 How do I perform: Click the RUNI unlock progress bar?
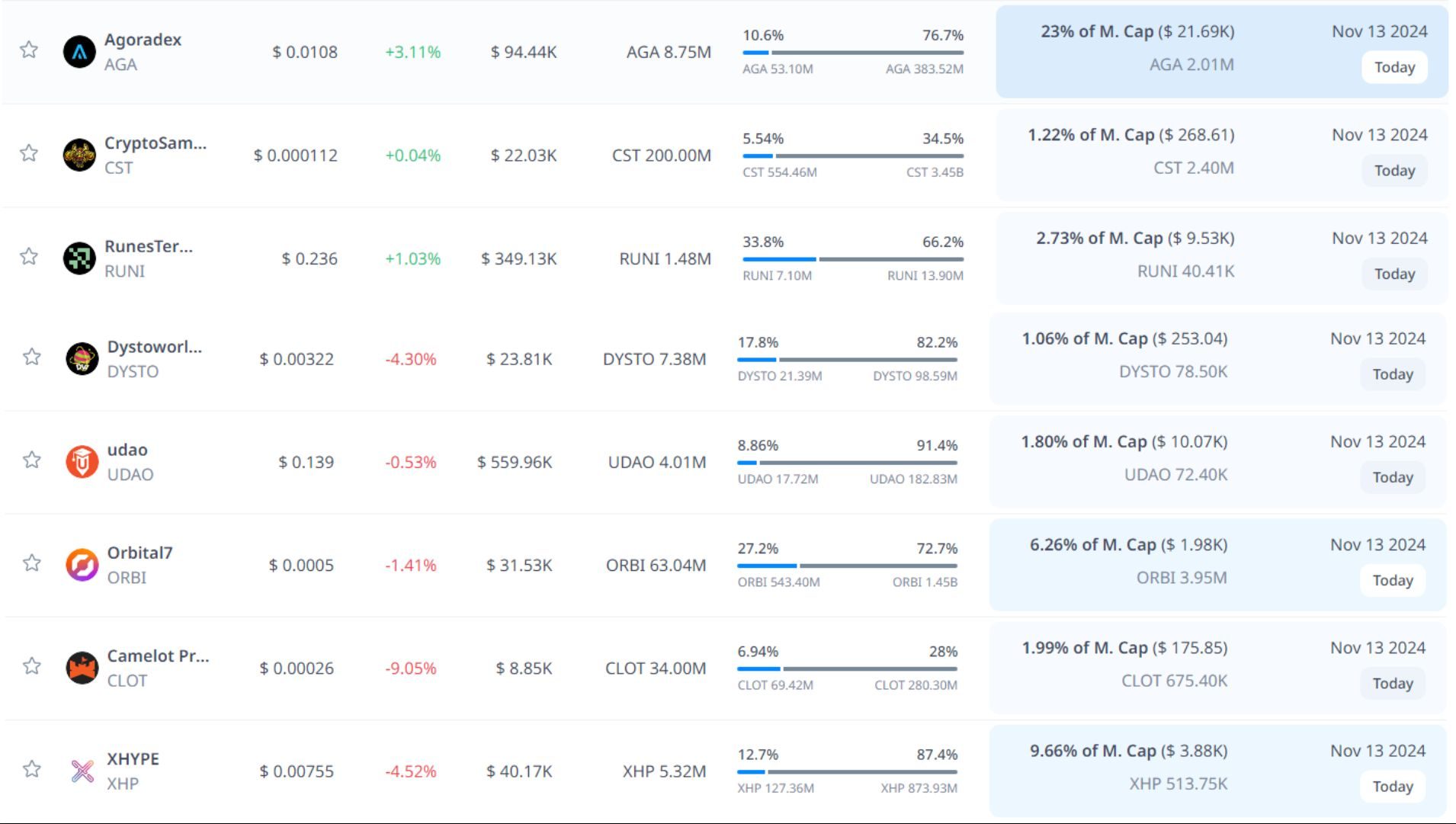click(852, 259)
